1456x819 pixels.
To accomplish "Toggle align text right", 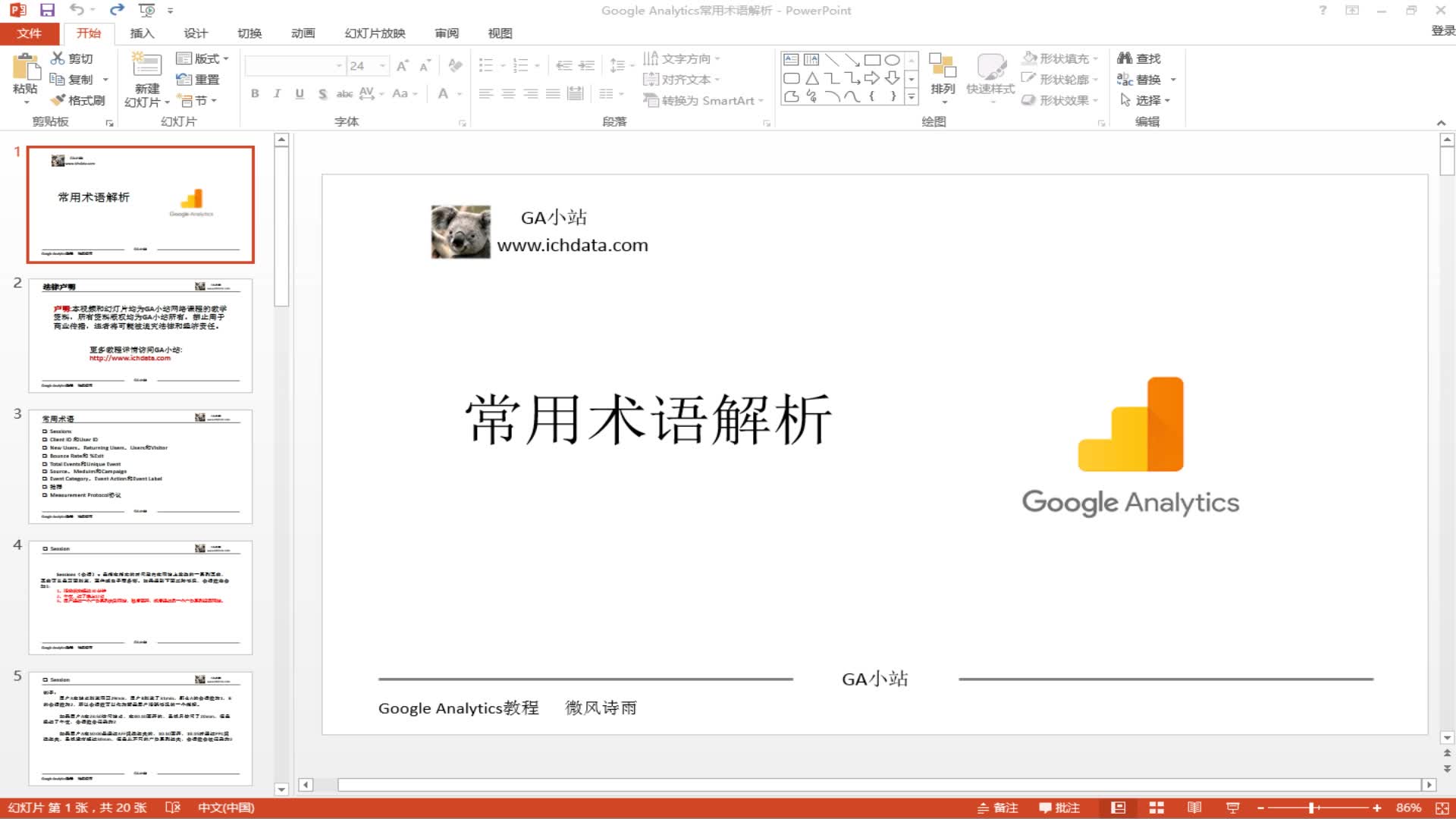I will [x=531, y=93].
